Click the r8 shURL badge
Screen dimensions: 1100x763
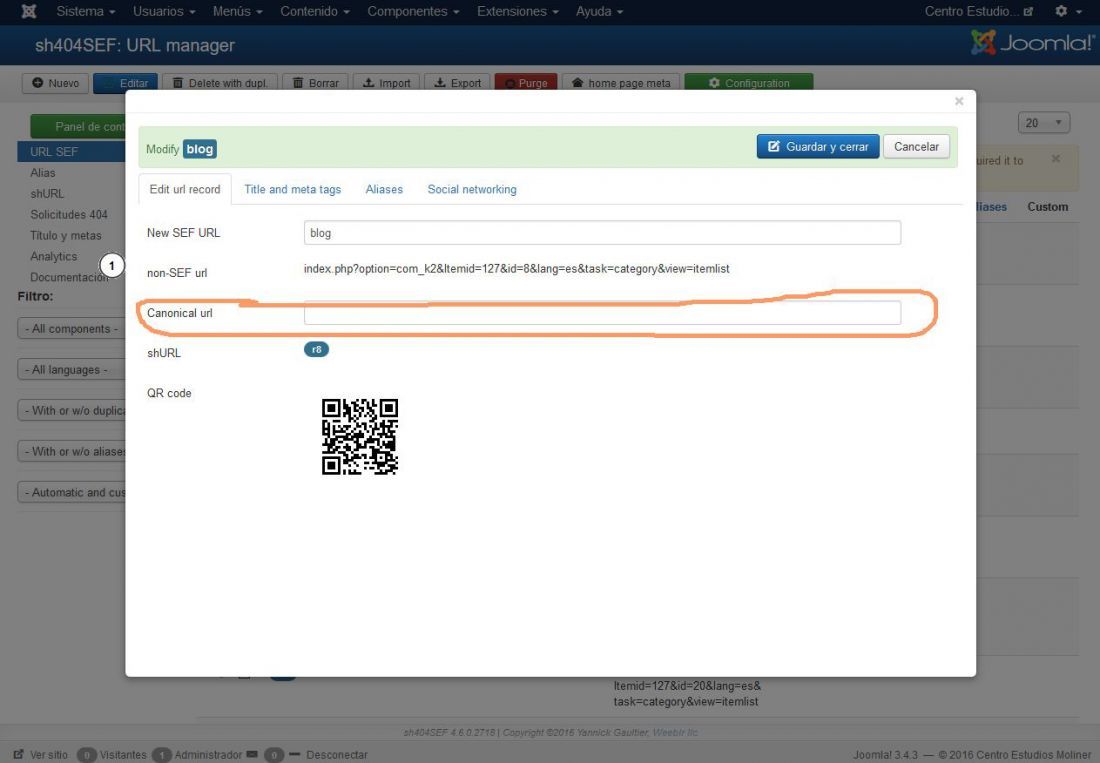(x=316, y=349)
